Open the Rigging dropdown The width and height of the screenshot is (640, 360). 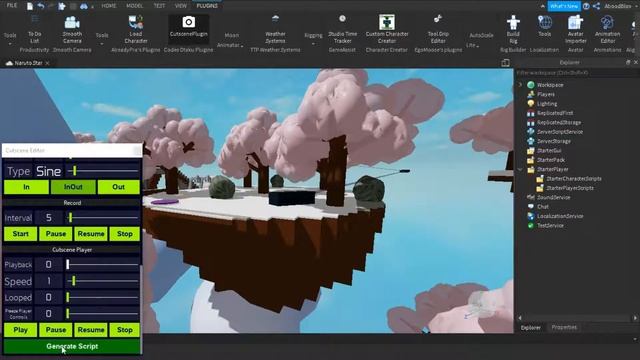click(313, 39)
